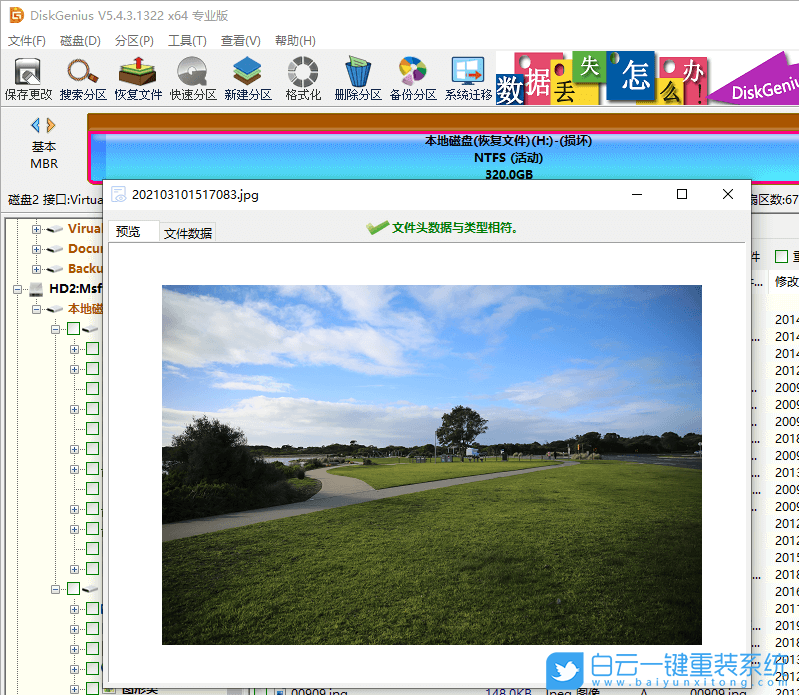This screenshot has width=799, height=695.
Task: Open the 备份分区 backup partition tool
Action: 413,79
